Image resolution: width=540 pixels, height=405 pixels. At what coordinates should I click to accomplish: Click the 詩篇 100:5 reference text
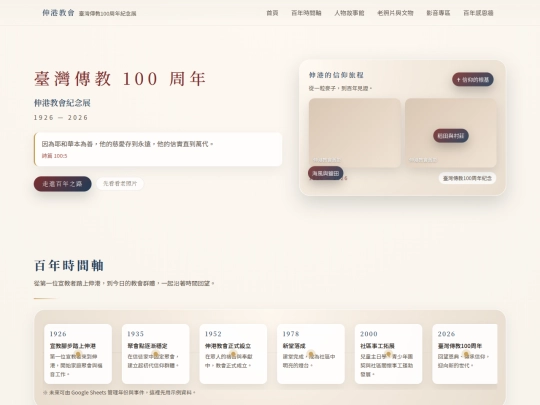coord(54,156)
